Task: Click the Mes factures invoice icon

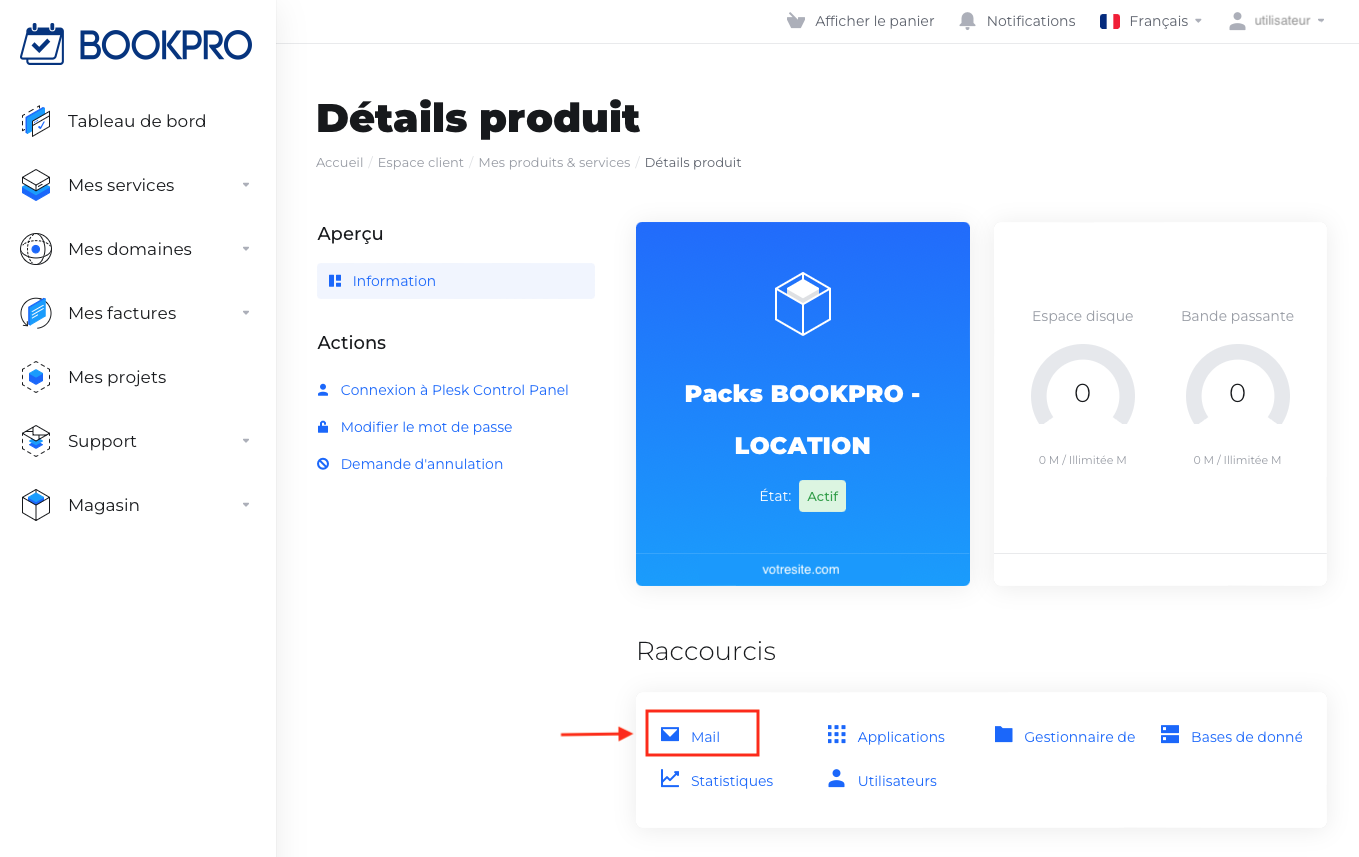Action: pos(36,313)
